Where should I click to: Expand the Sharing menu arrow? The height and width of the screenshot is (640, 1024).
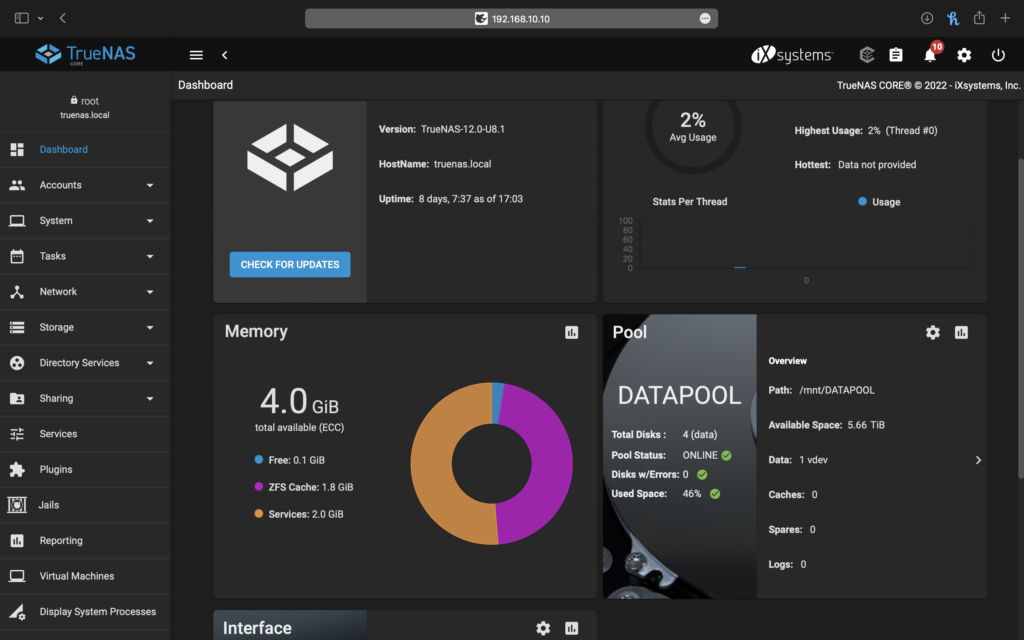click(x=150, y=398)
